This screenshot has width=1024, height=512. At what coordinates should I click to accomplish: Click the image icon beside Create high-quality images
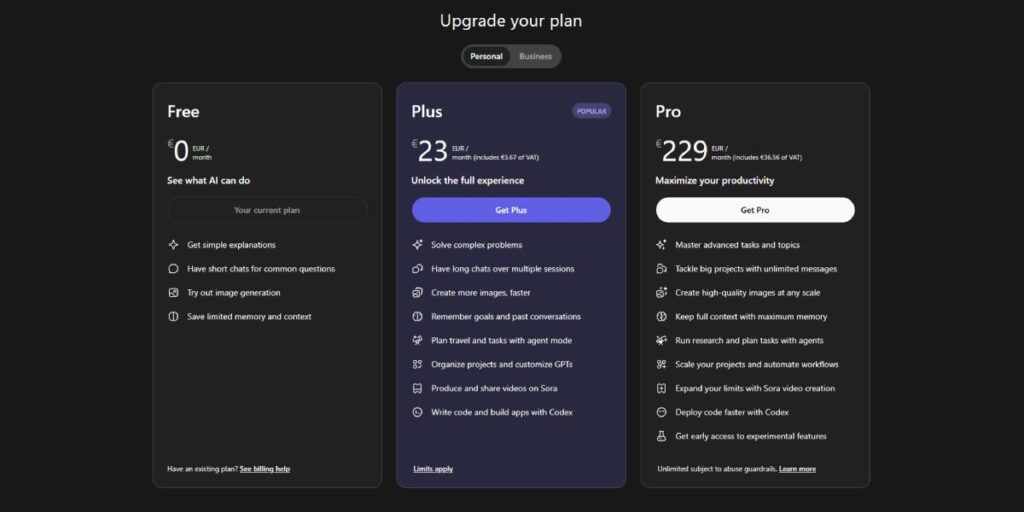662,293
